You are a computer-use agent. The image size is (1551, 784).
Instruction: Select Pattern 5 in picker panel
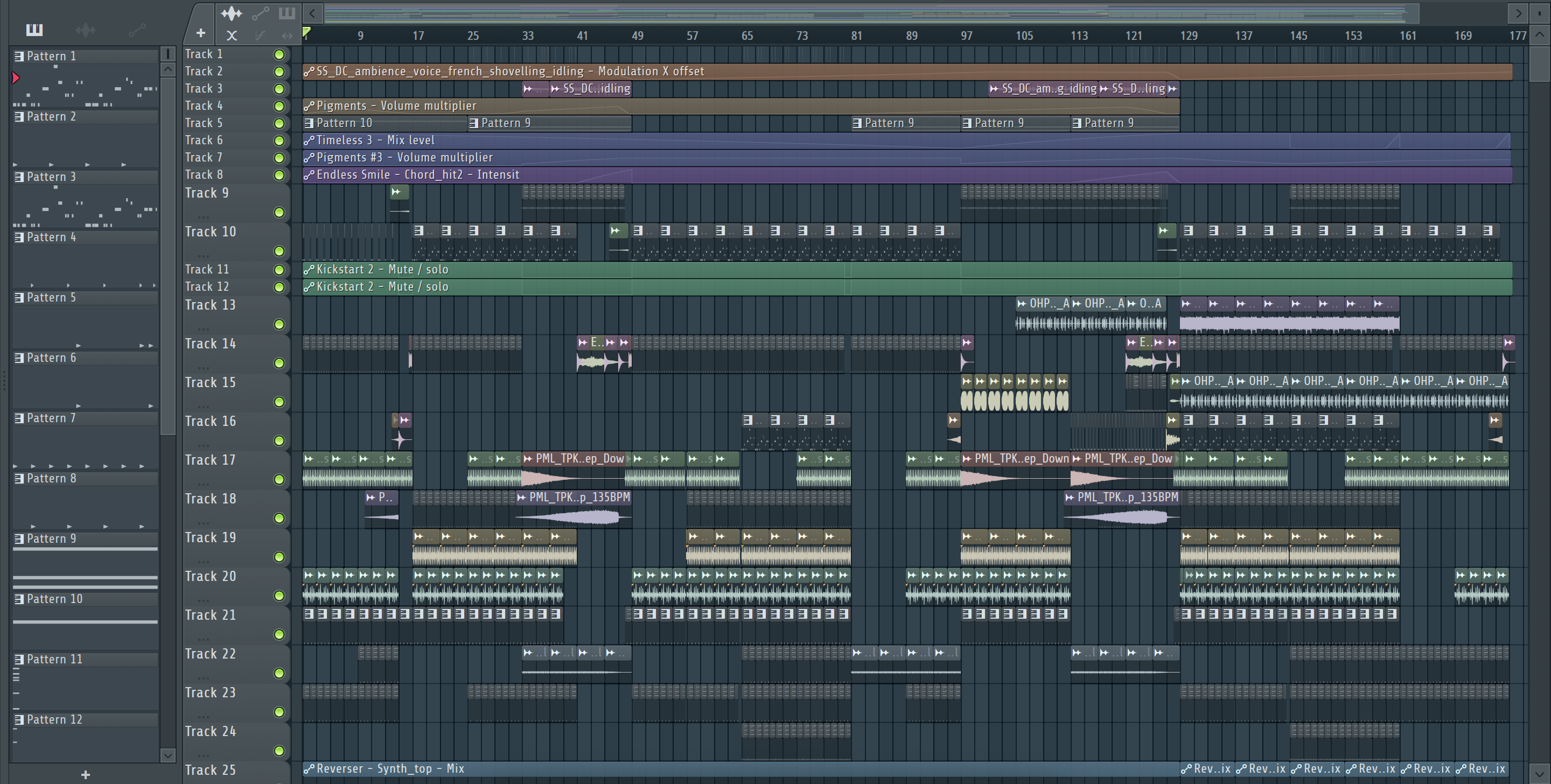(x=86, y=297)
